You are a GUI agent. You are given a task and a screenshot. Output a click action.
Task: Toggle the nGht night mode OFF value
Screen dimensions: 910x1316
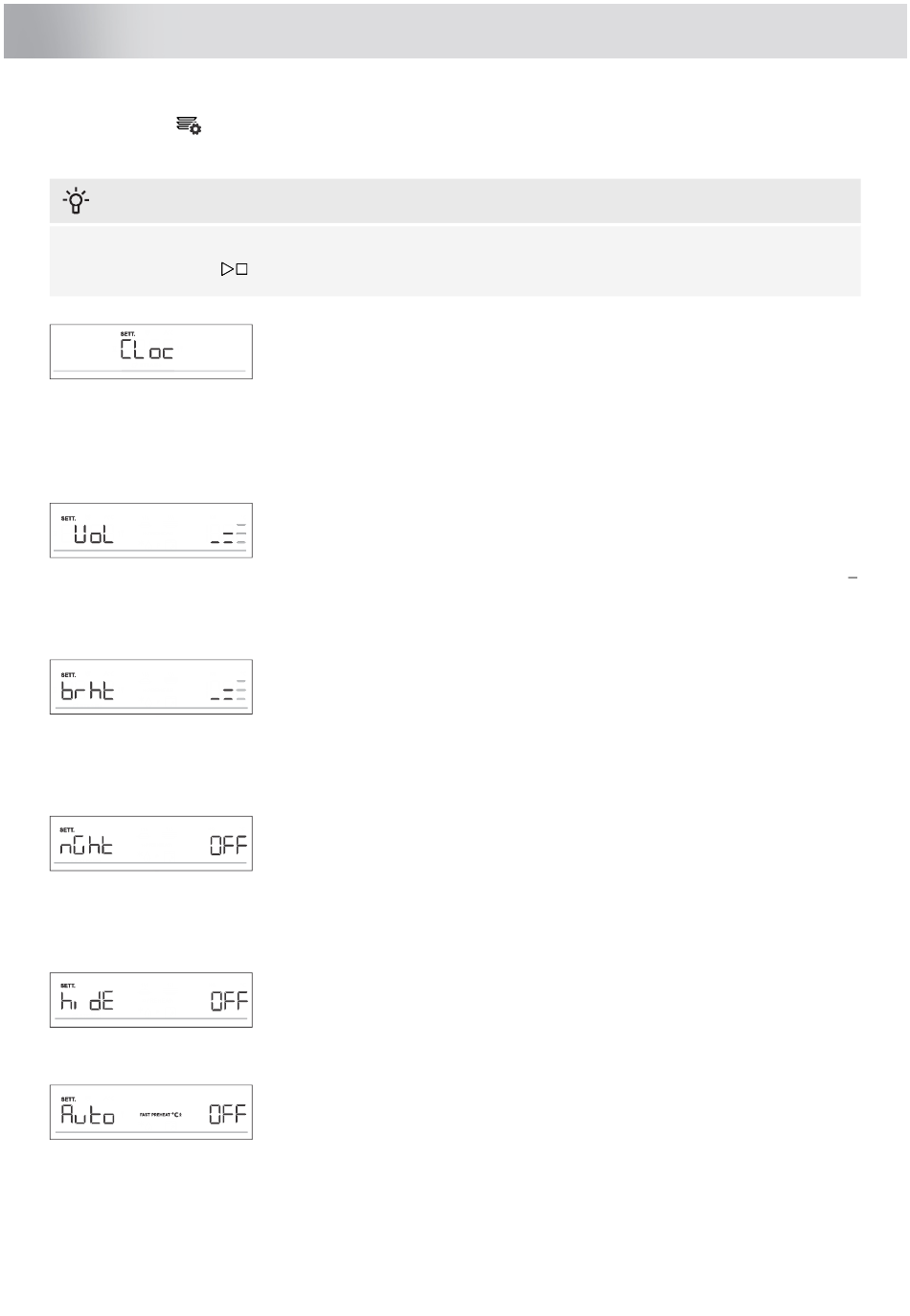(229, 846)
